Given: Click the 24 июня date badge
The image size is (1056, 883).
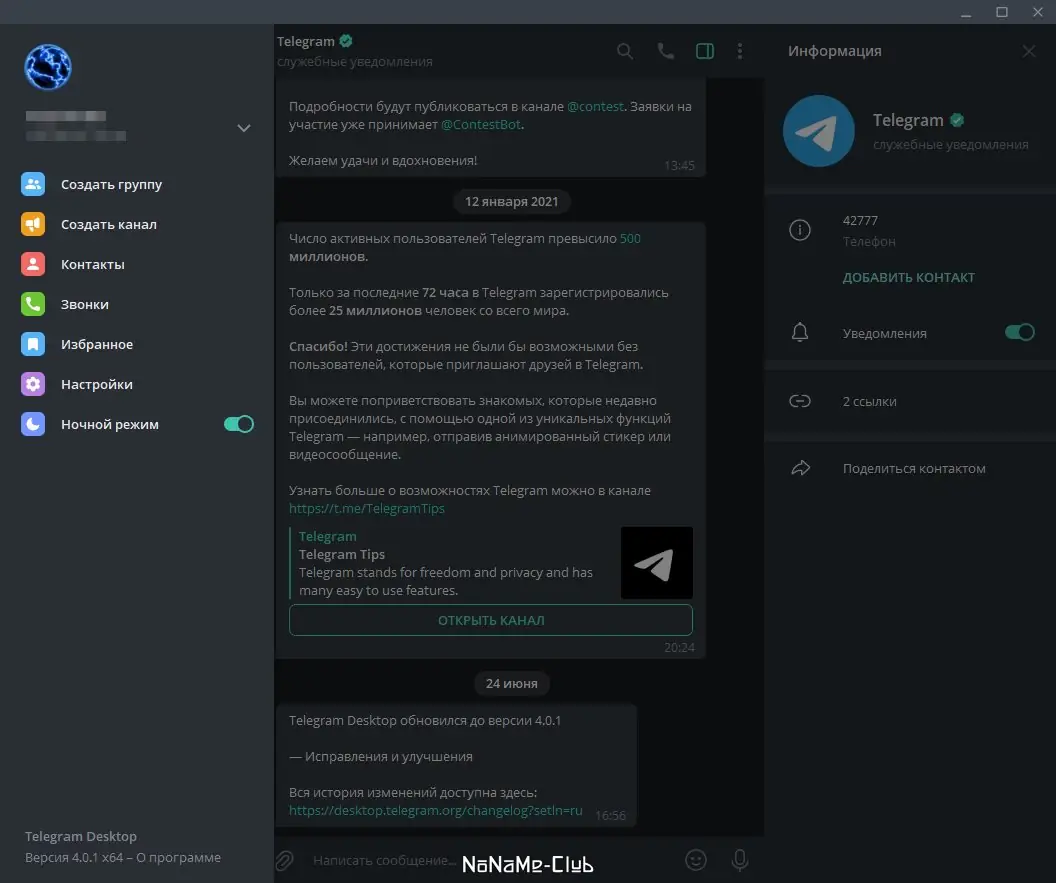Looking at the screenshot, I should pos(511,683).
